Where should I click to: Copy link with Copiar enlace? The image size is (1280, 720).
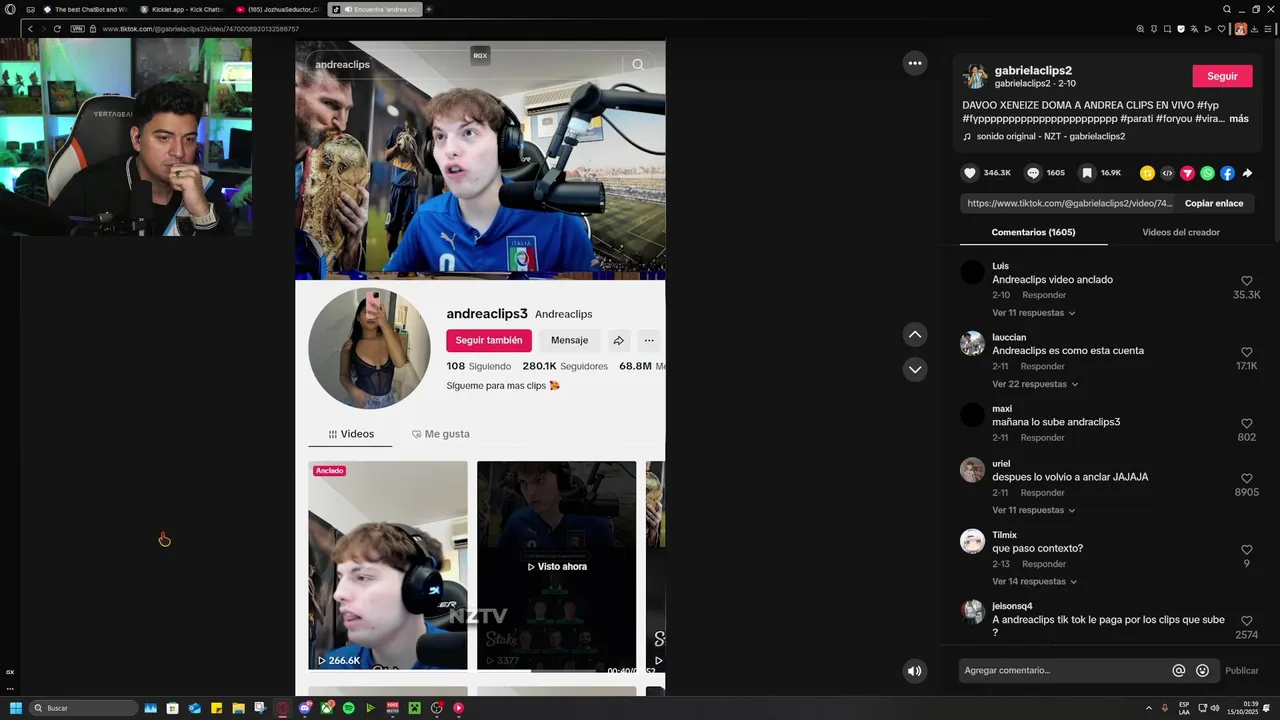click(x=1214, y=203)
